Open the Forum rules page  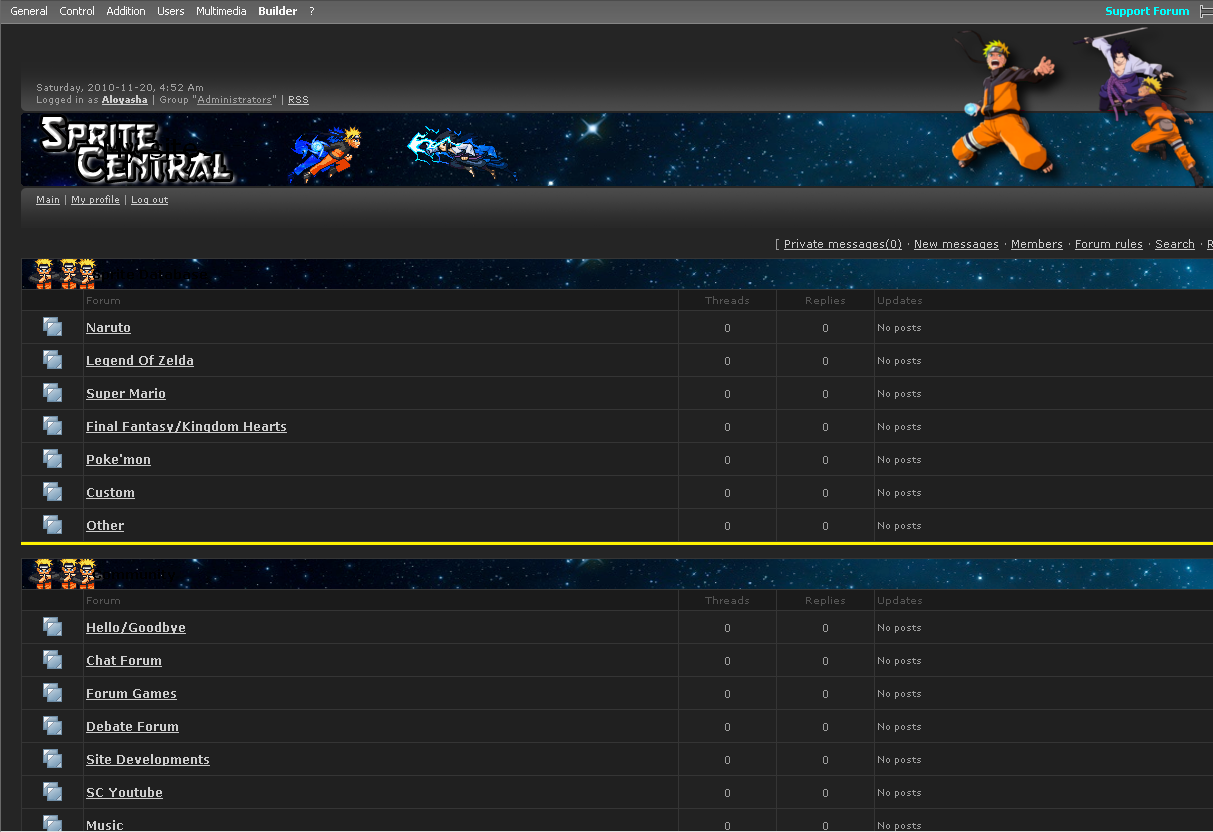[1108, 245]
